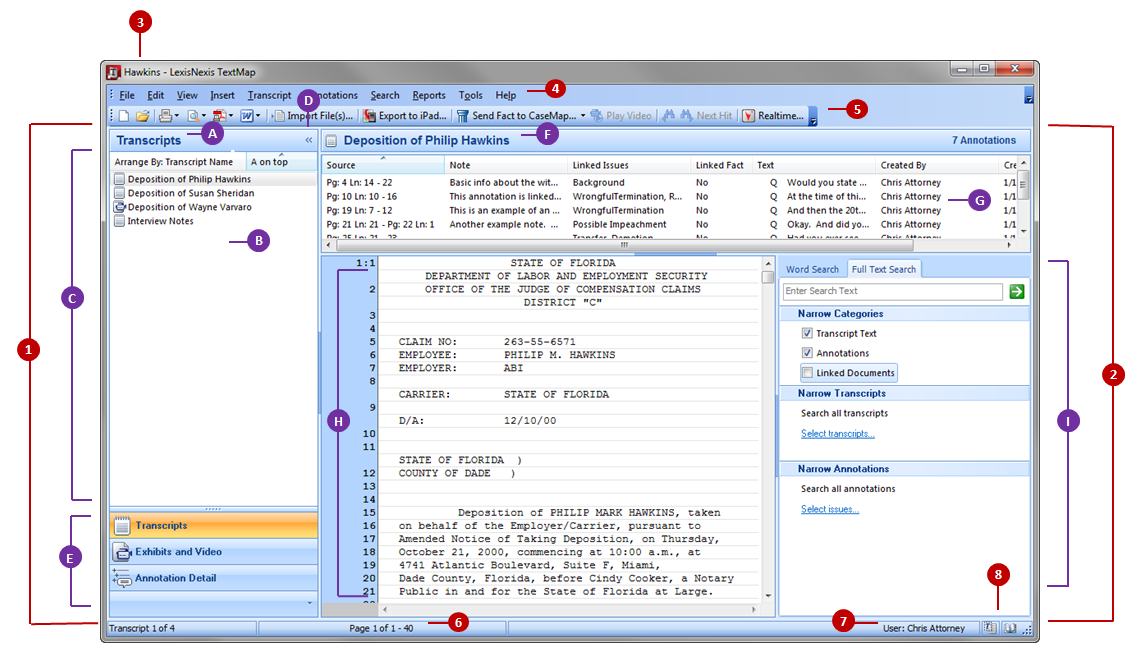Click the TextMap app icon in title bar
The image size is (1144, 669).
coord(113,72)
